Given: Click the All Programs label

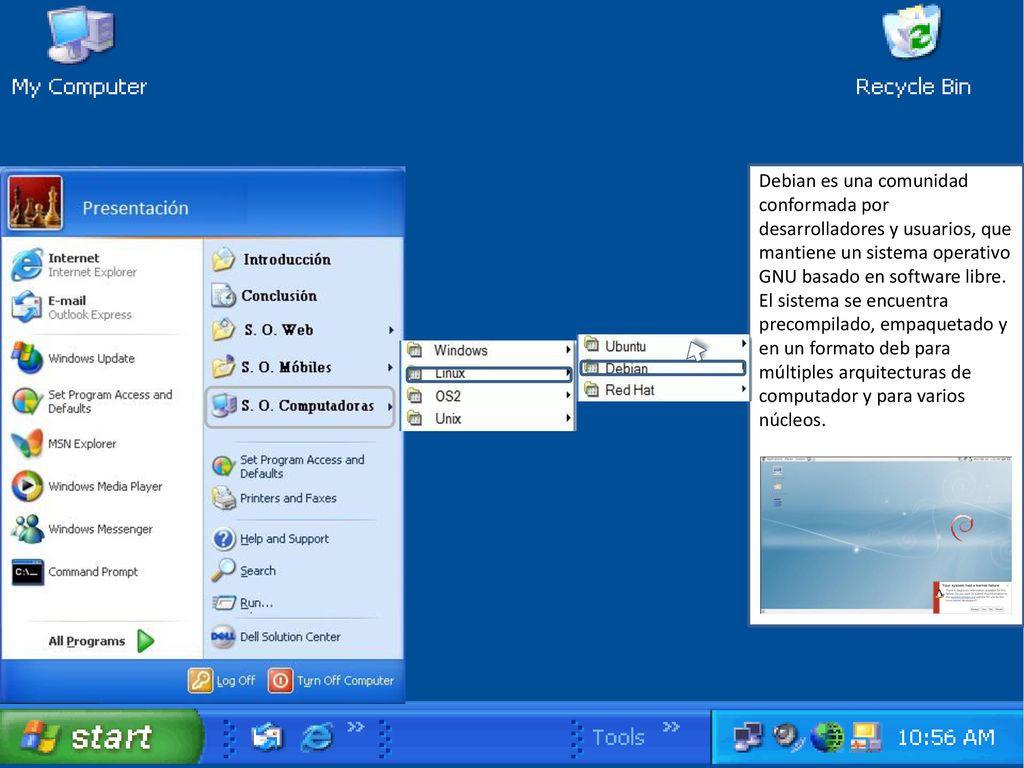Looking at the screenshot, I should click(x=86, y=641).
